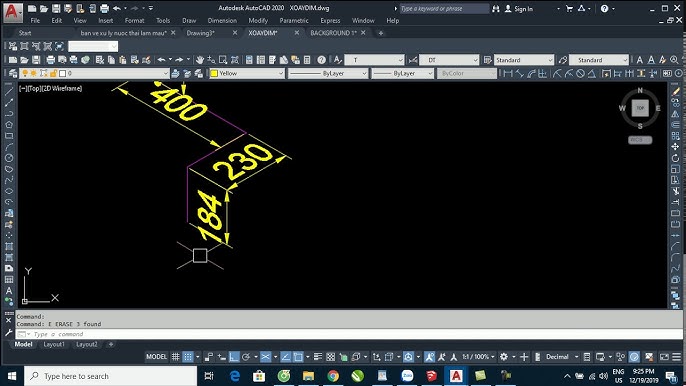Switch to the Drawing3 document tab

200,33
